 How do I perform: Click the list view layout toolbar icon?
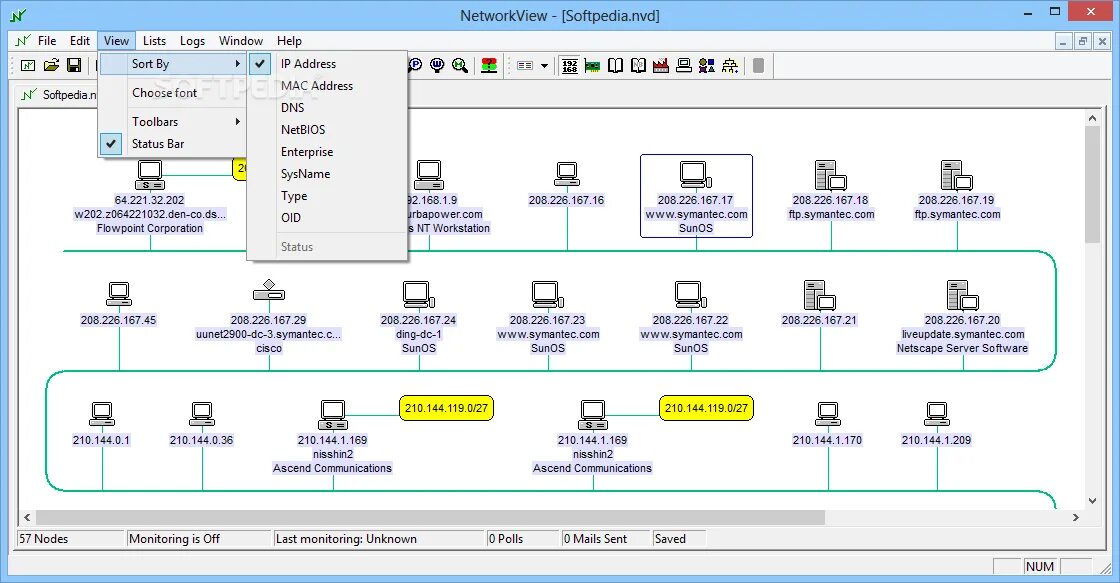click(525, 66)
